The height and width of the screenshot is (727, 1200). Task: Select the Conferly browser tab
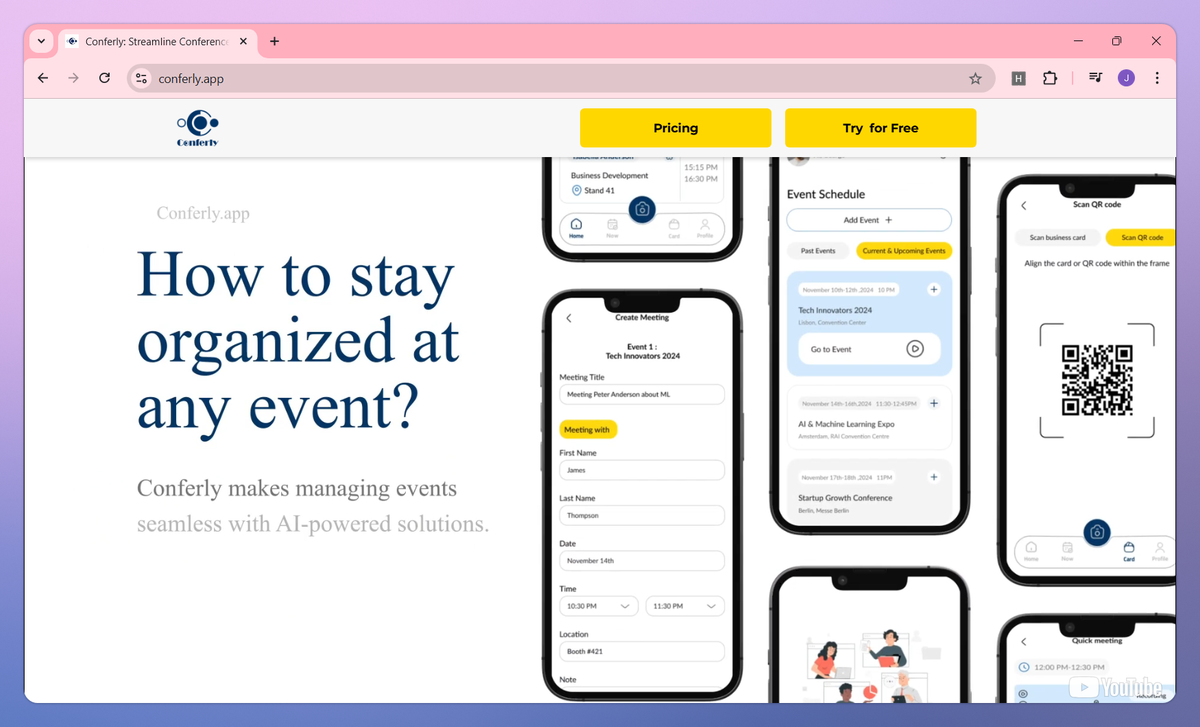click(x=157, y=41)
